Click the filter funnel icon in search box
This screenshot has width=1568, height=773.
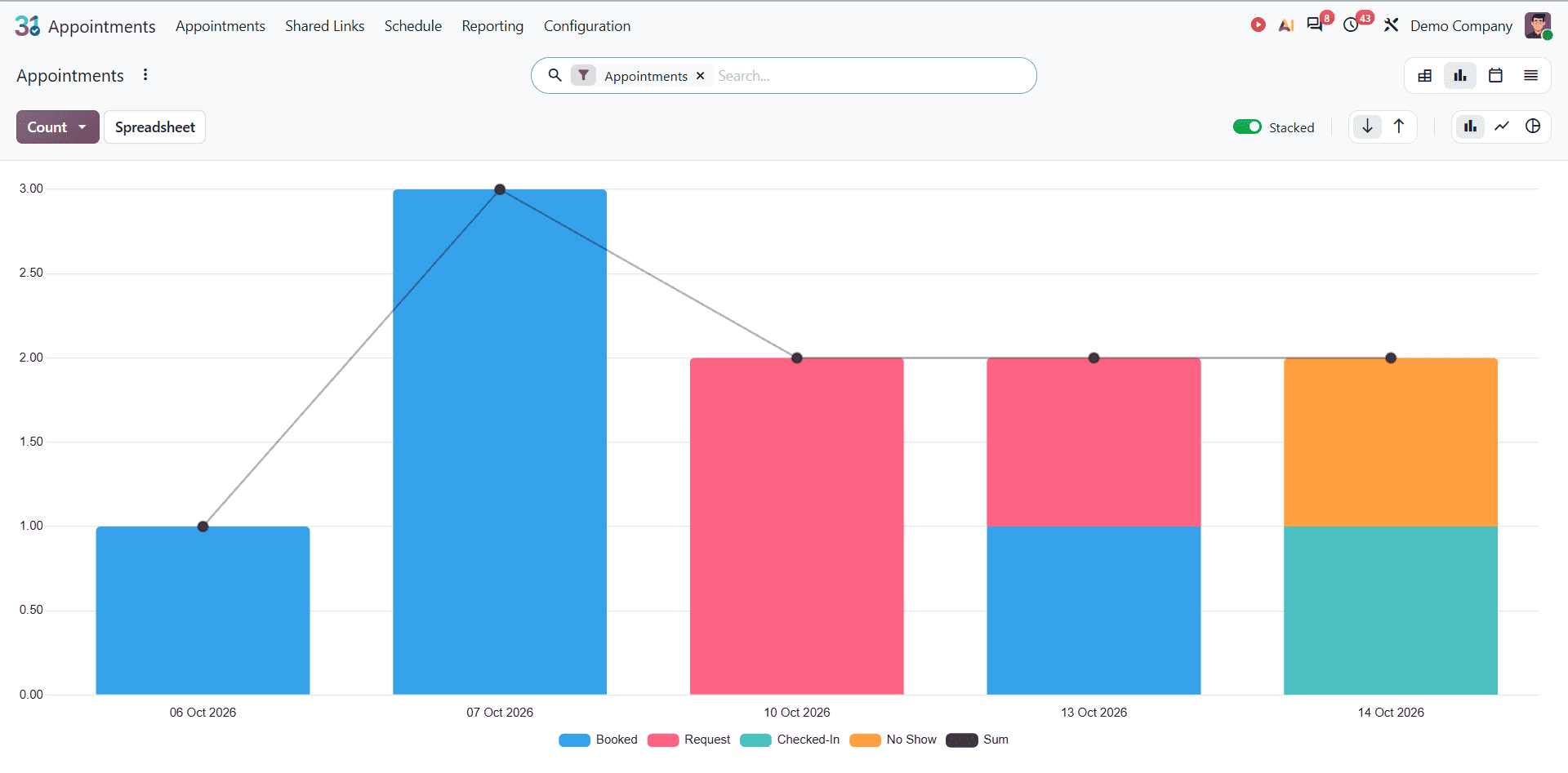coord(583,75)
